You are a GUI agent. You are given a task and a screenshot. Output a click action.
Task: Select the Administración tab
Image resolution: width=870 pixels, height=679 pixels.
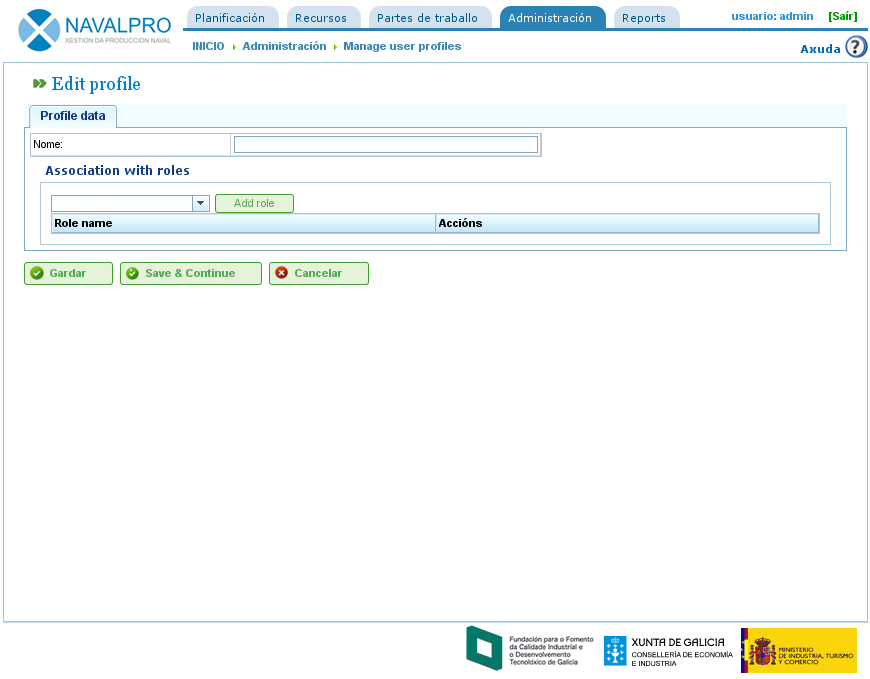550,18
